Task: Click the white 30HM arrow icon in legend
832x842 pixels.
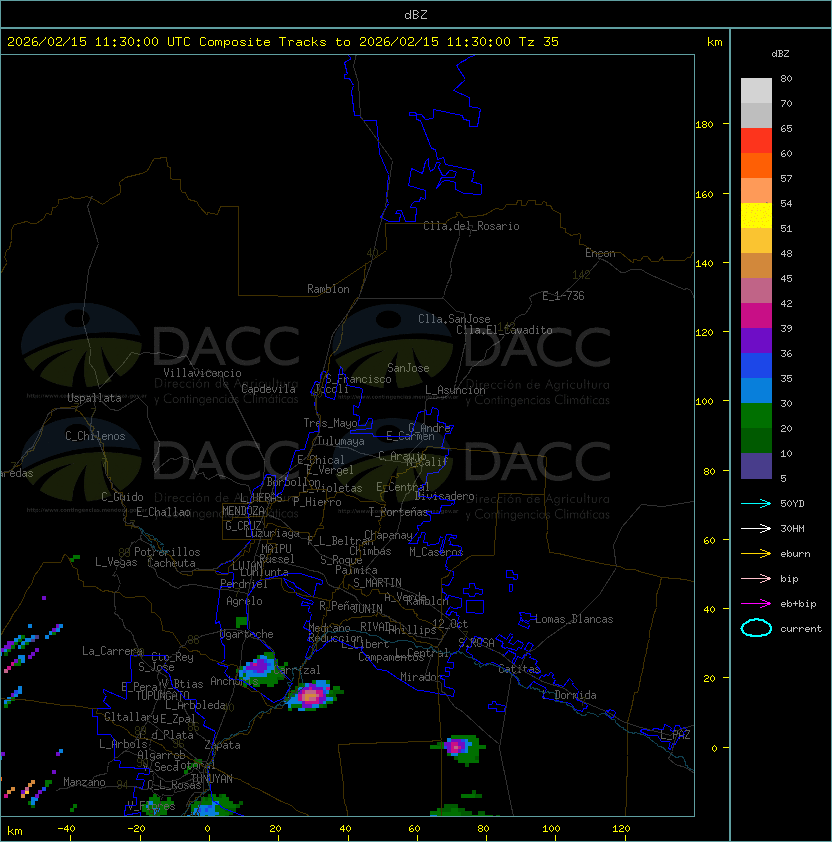Action: (x=756, y=528)
